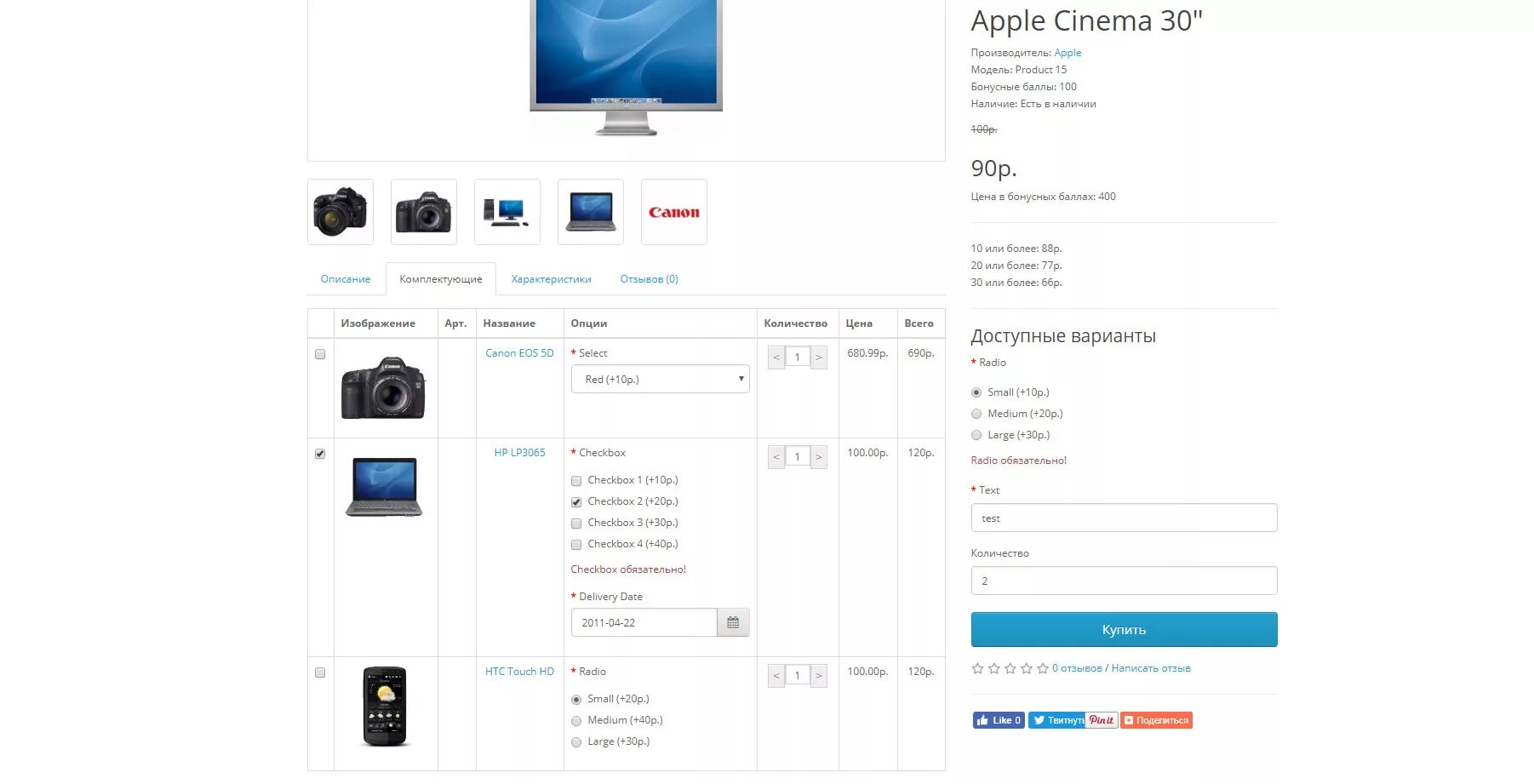This screenshot has width=1534, height=784.
Task: Open the Delivery Date calendar picker
Action: (x=733, y=622)
